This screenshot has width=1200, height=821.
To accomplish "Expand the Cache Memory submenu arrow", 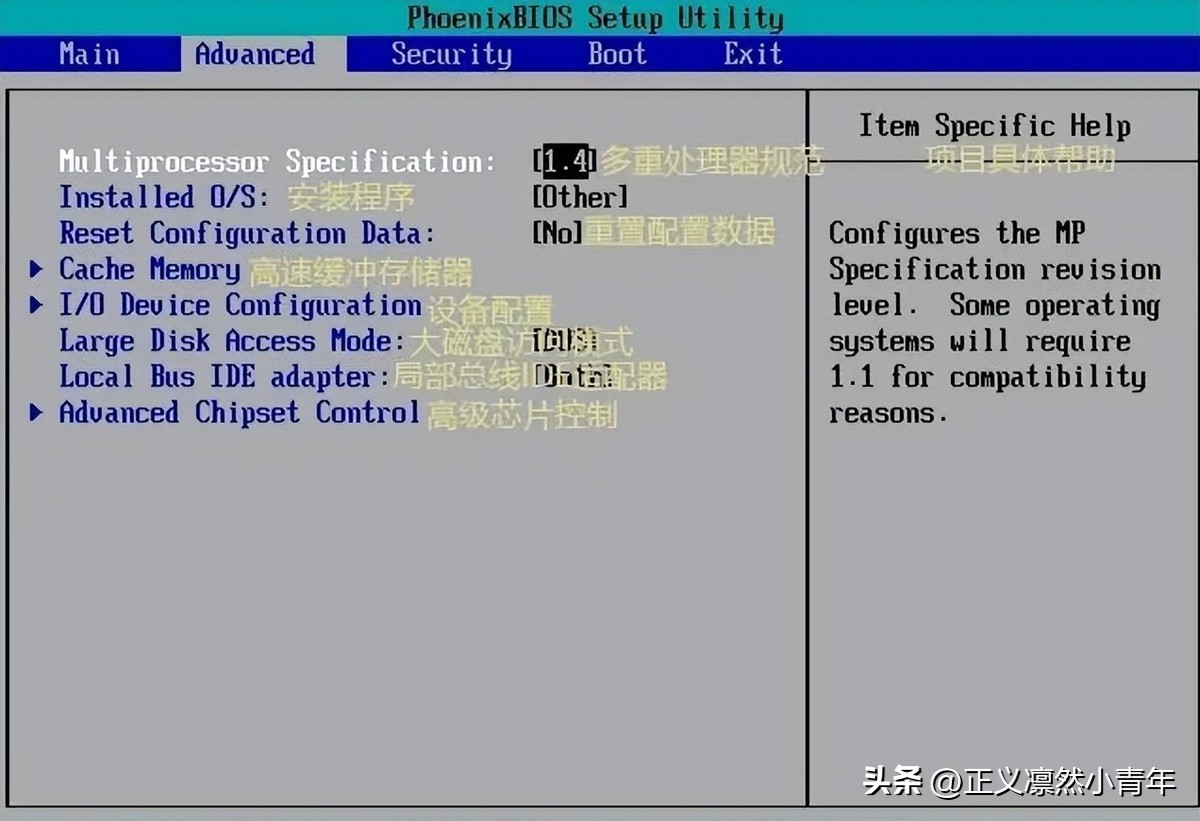I will point(37,269).
